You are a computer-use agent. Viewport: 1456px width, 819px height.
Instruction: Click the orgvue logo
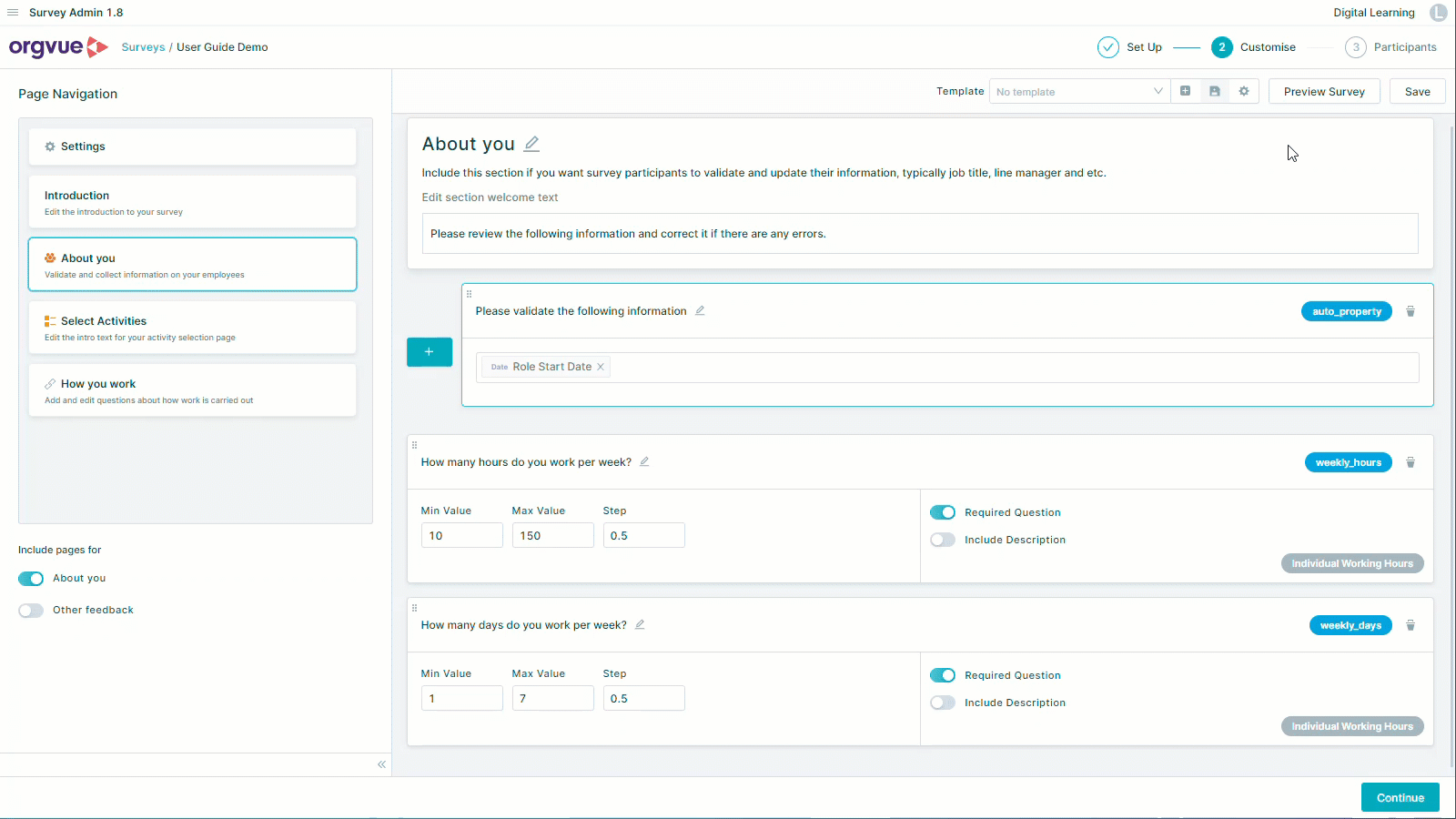pyautogui.click(x=59, y=47)
